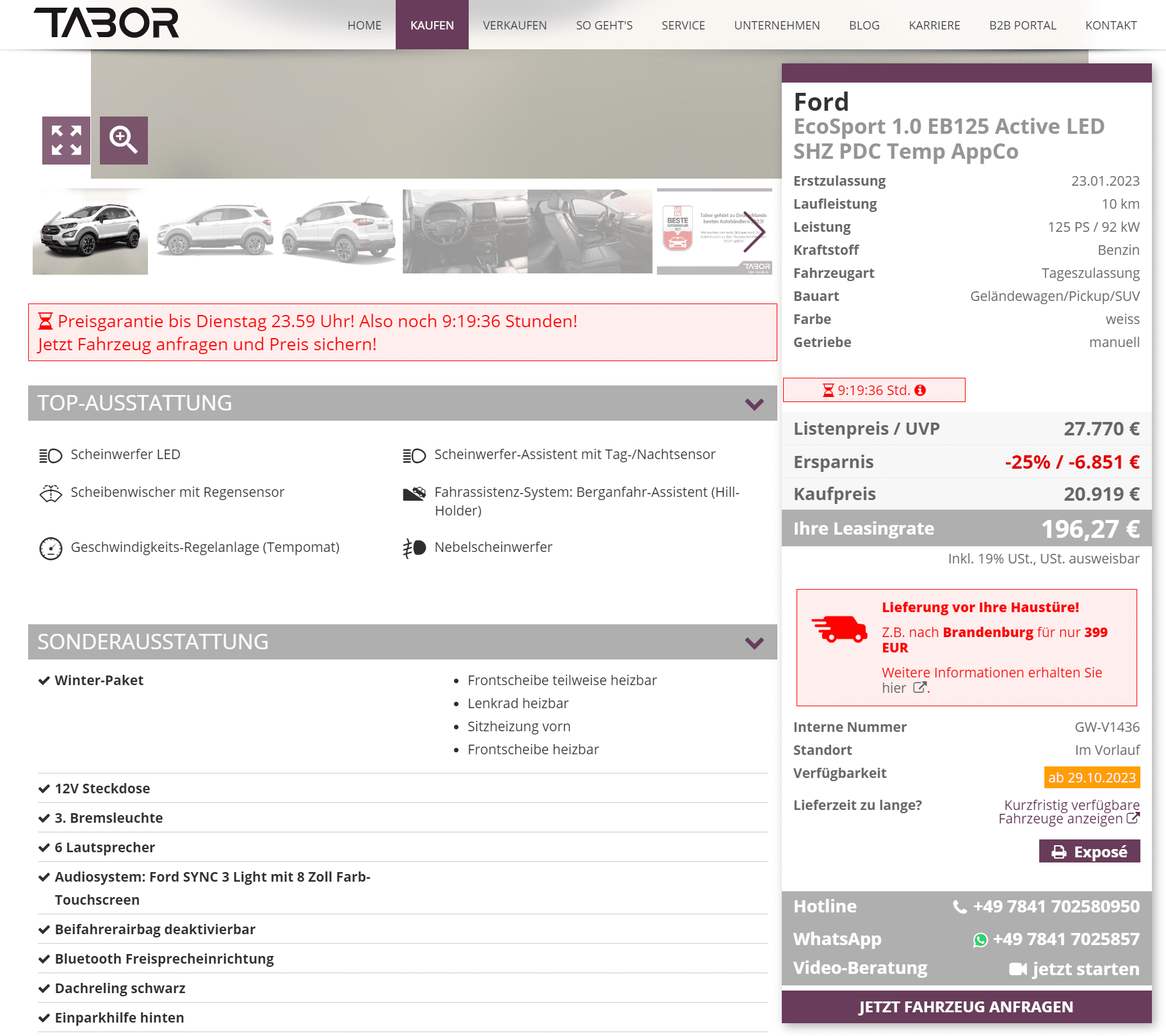
Task: Open the UNTERNEHMEN menu item
Action: 777,25
